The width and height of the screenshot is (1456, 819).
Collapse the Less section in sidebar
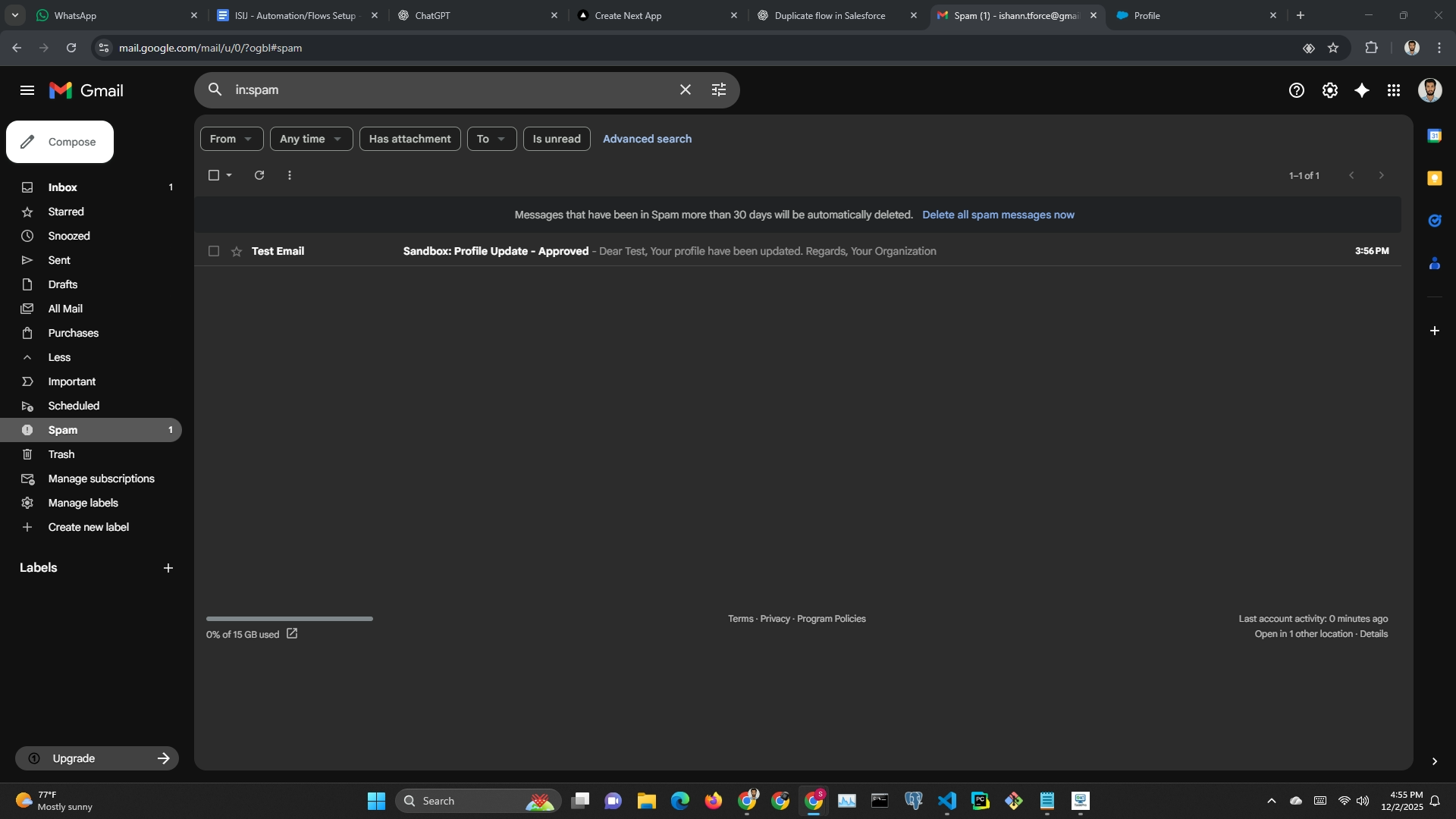[x=59, y=357]
